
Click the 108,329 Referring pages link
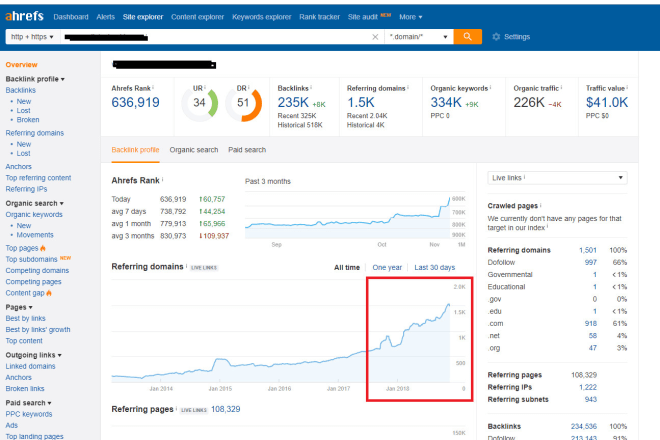coord(226,409)
